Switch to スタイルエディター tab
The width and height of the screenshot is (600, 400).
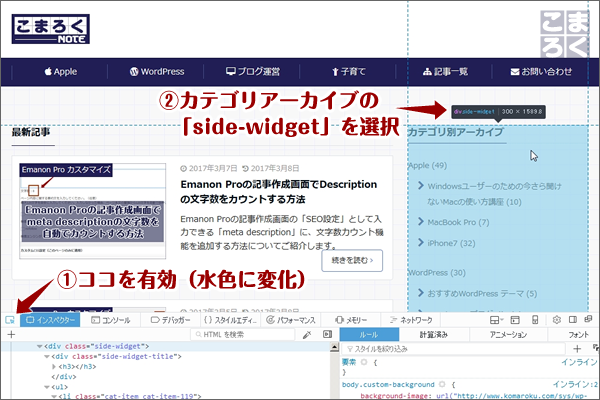coord(230,320)
